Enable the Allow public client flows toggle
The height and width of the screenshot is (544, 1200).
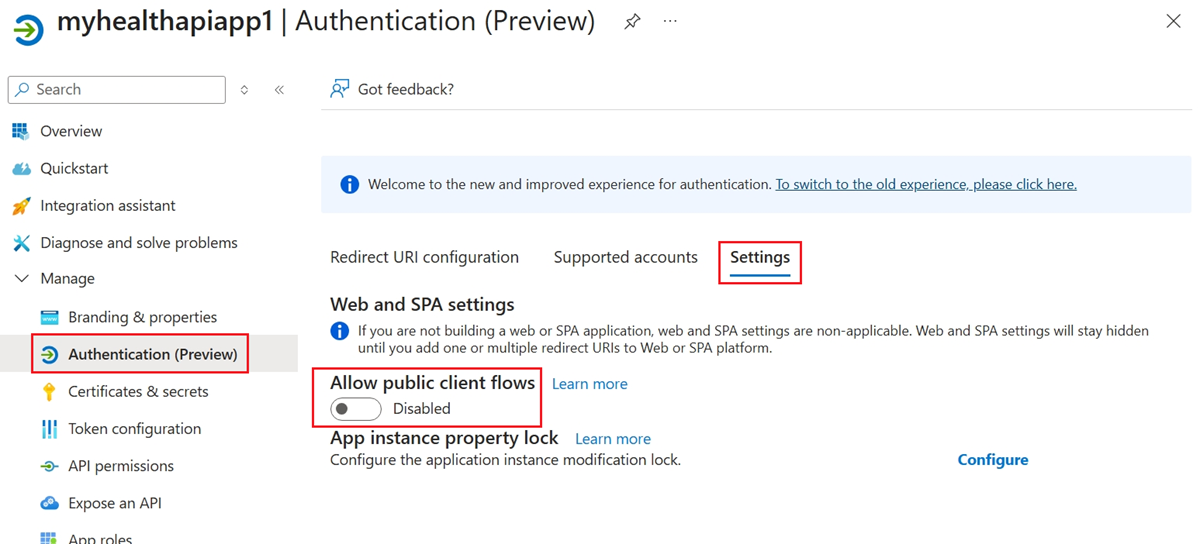click(356, 408)
